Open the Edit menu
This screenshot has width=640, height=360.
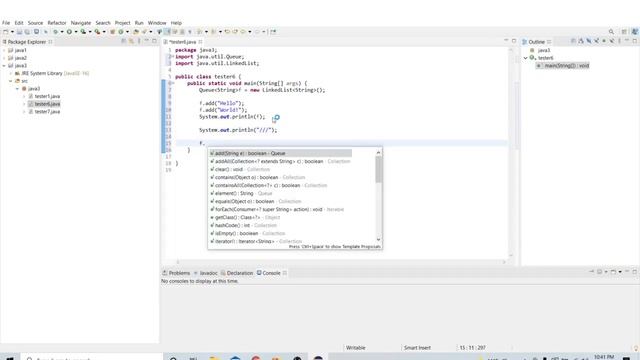coord(19,23)
